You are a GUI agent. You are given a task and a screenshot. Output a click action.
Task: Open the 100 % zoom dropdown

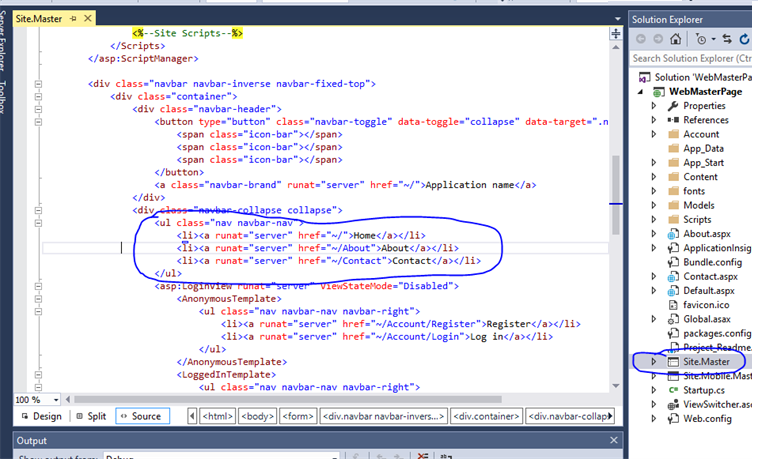[x=56, y=400]
